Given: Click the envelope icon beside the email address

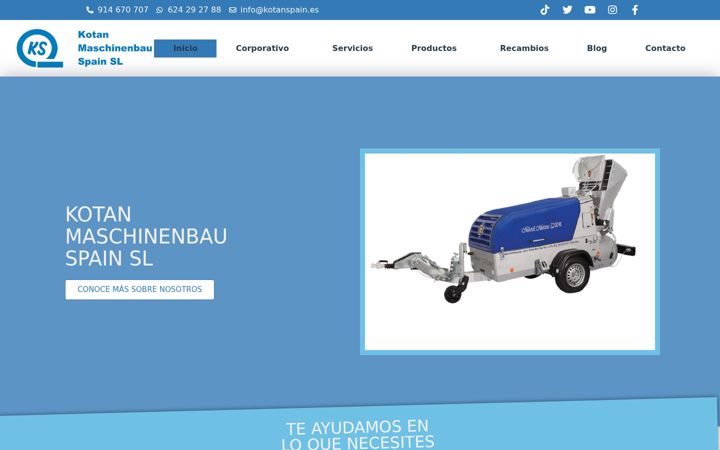Looking at the screenshot, I should point(233,10).
